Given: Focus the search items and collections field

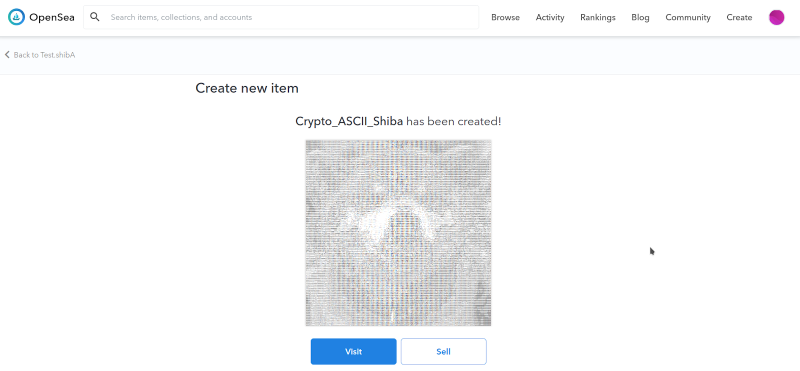Looking at the screenshot, I should click(281, 17).
